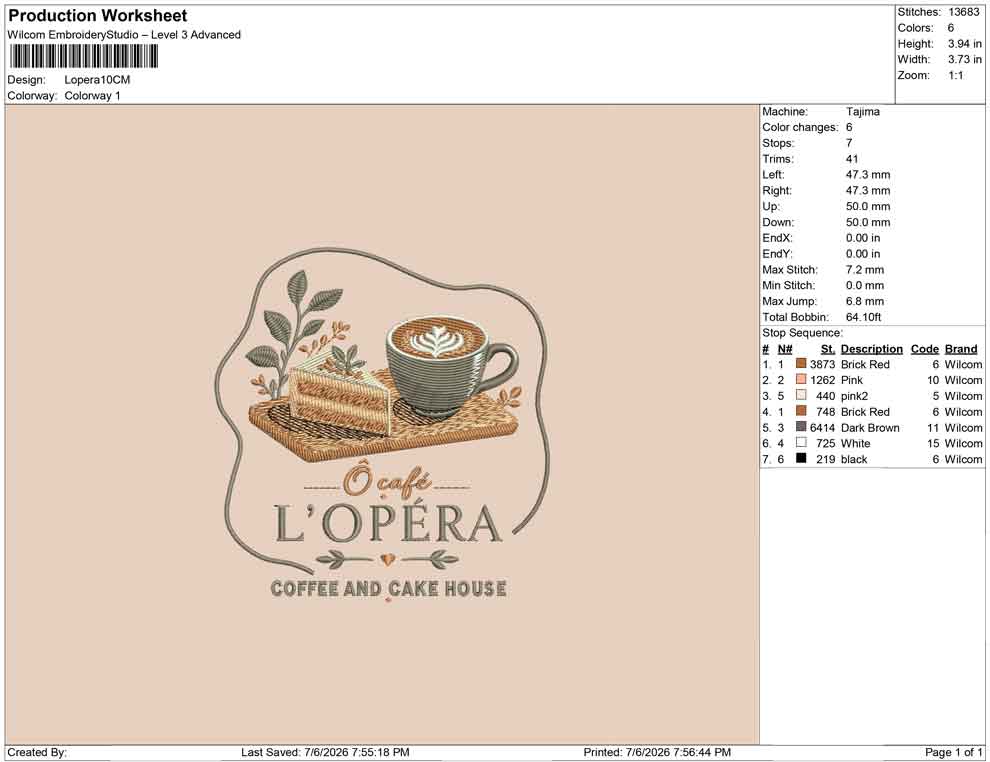
Task: Click the Zoom value 1:1
Action: click(956, 75)
